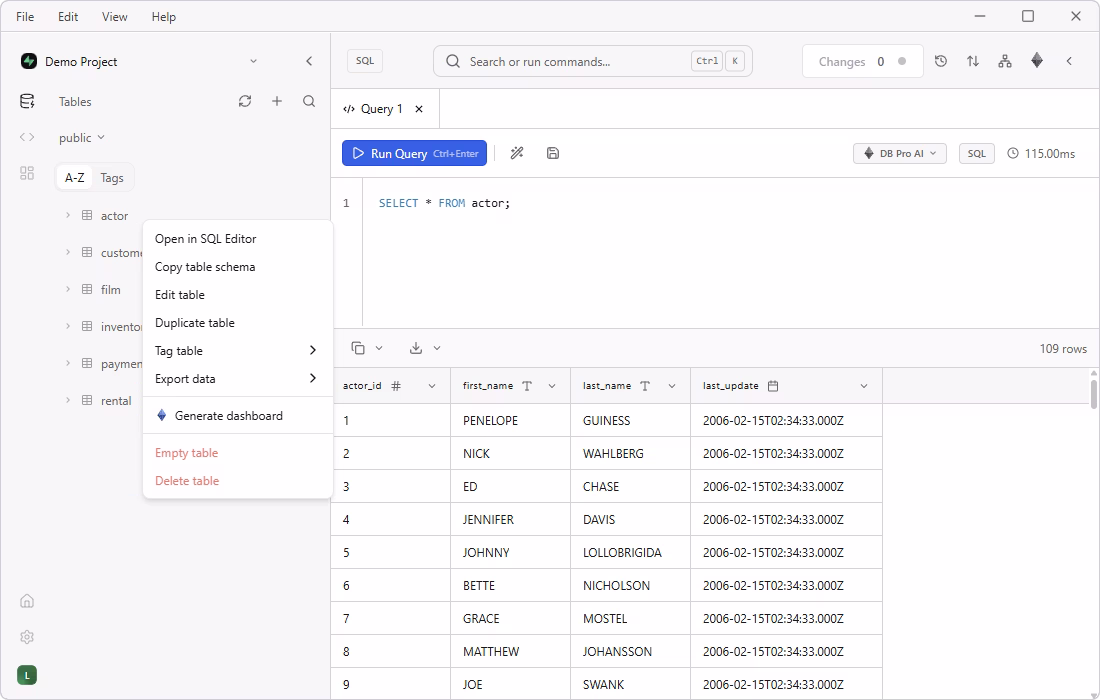The width and height of the screenshot is (1100, 700).
Task: Expand the film table tree node
Action: (x=68, y=289)
